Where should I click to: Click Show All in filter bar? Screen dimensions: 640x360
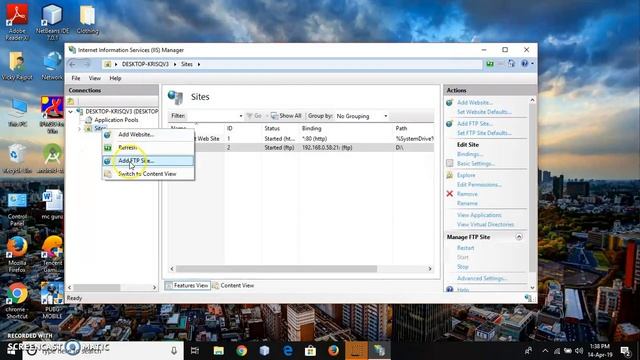click(x=286, y=116)
